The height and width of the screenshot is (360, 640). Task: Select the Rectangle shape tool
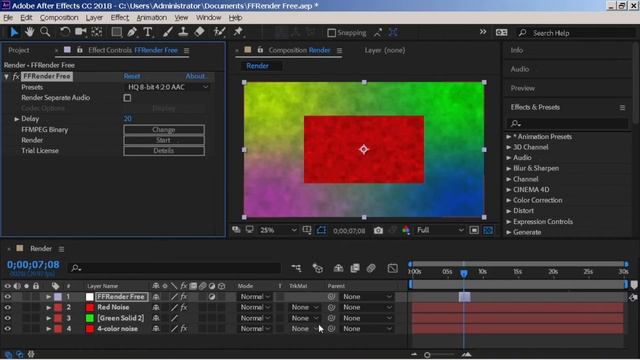pos(116,32)
